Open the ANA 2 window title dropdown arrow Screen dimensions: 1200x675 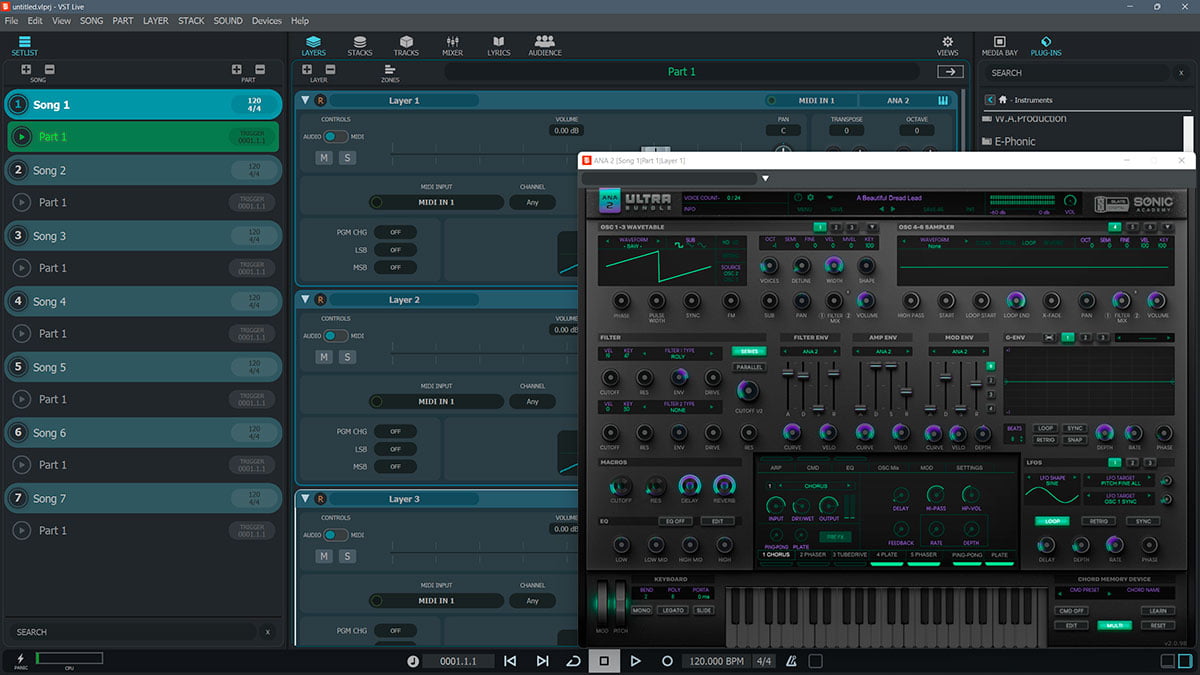pos(765,178)
